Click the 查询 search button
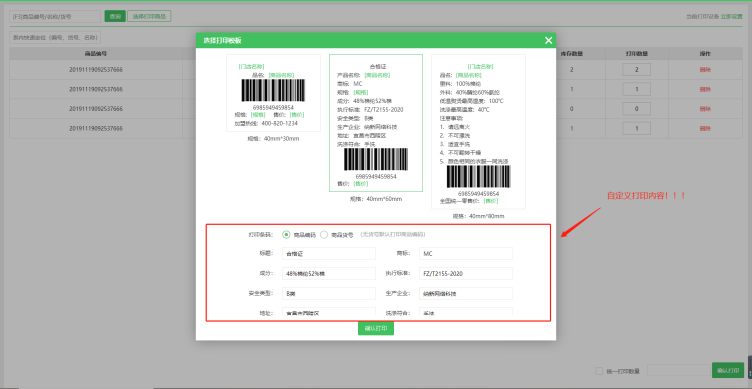The image size is (752, 389). pyautogui.click(x=115, y=16)
